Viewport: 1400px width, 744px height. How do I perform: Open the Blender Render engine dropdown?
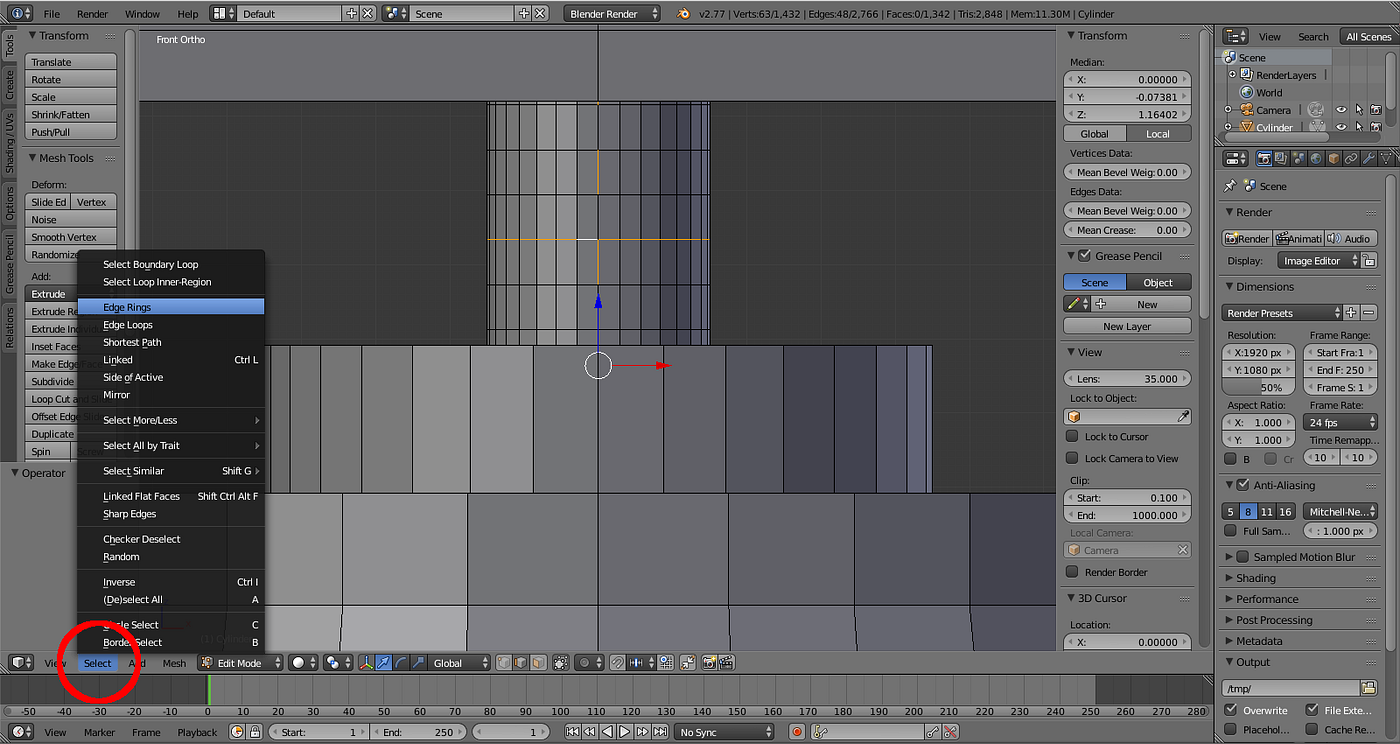(x=612, y=14)
